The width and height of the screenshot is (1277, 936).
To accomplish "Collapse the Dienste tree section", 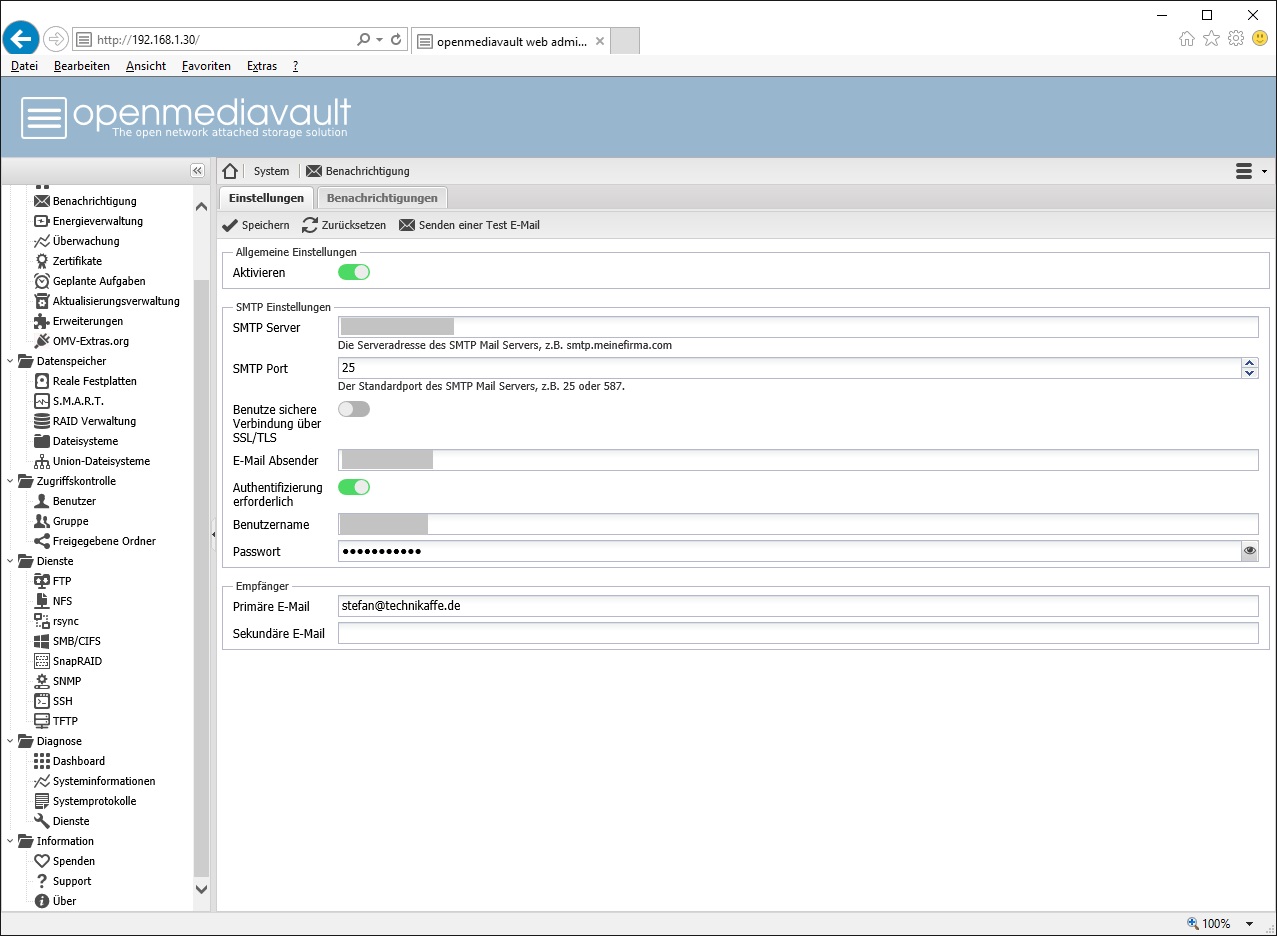I will coord(11,561).
